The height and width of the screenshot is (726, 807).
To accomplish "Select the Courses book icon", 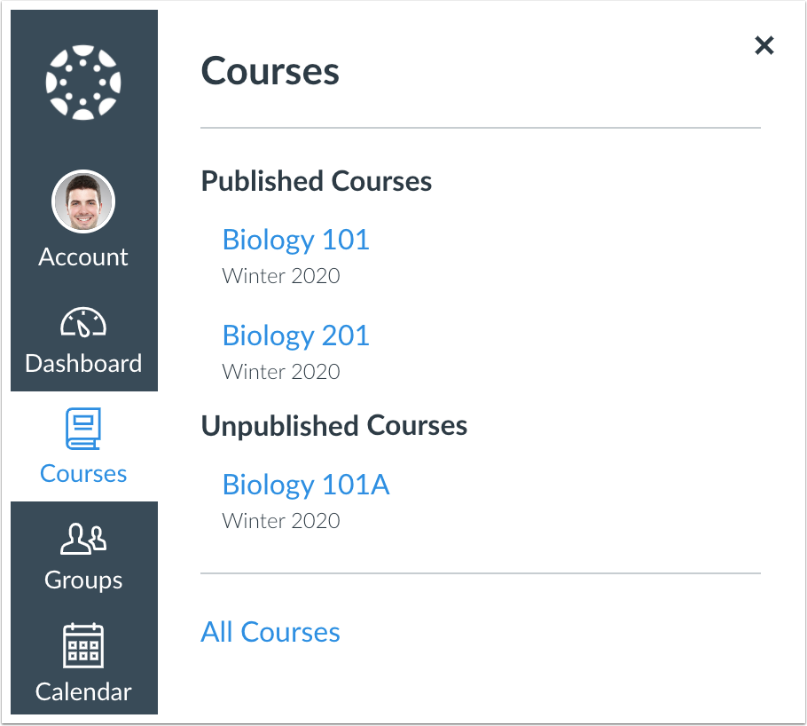I will point(83,429).
